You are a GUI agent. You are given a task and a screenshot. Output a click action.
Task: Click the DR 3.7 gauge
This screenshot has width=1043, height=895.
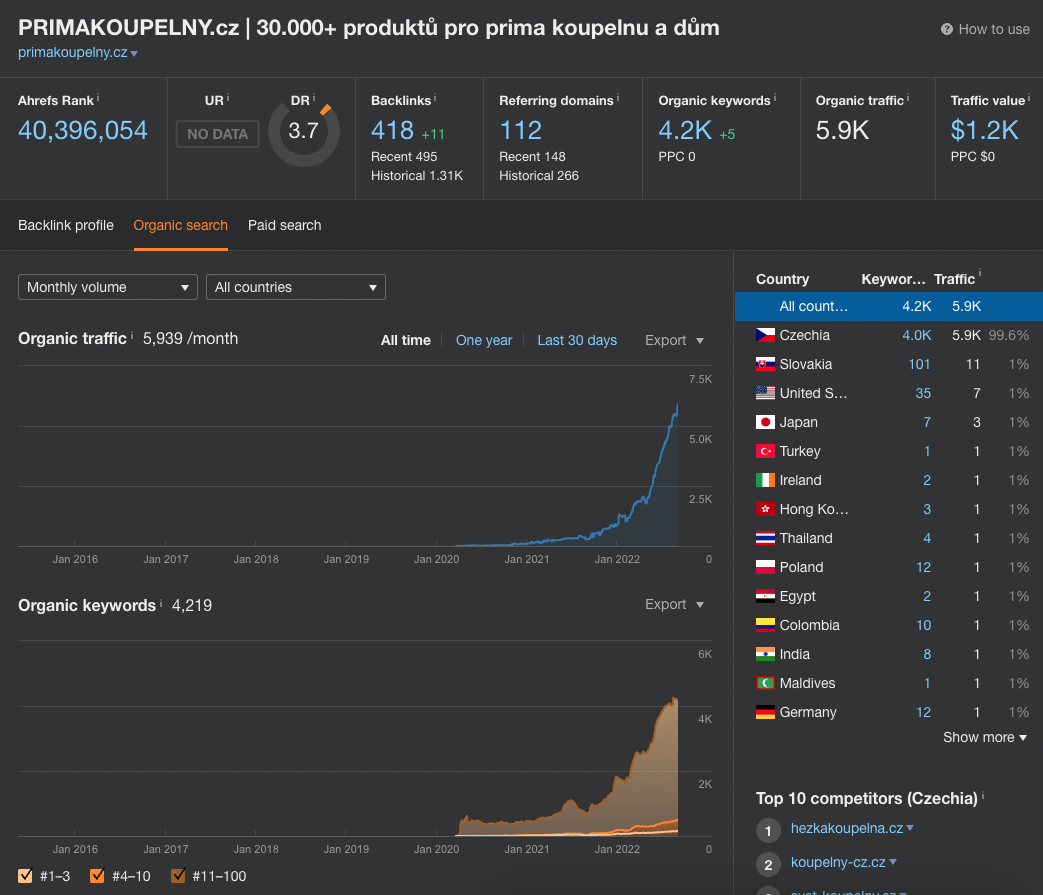click(x=304, y=131)
